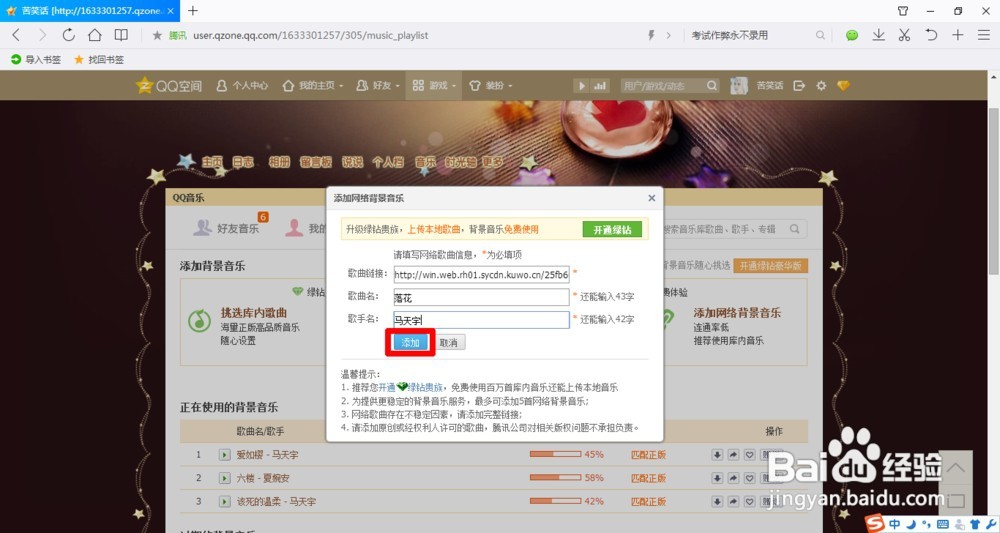The width and height of the screenshot is (1000, 533).
Task: Click 找回书签 in bookmarks bar
Action: [x=99, y=59]
